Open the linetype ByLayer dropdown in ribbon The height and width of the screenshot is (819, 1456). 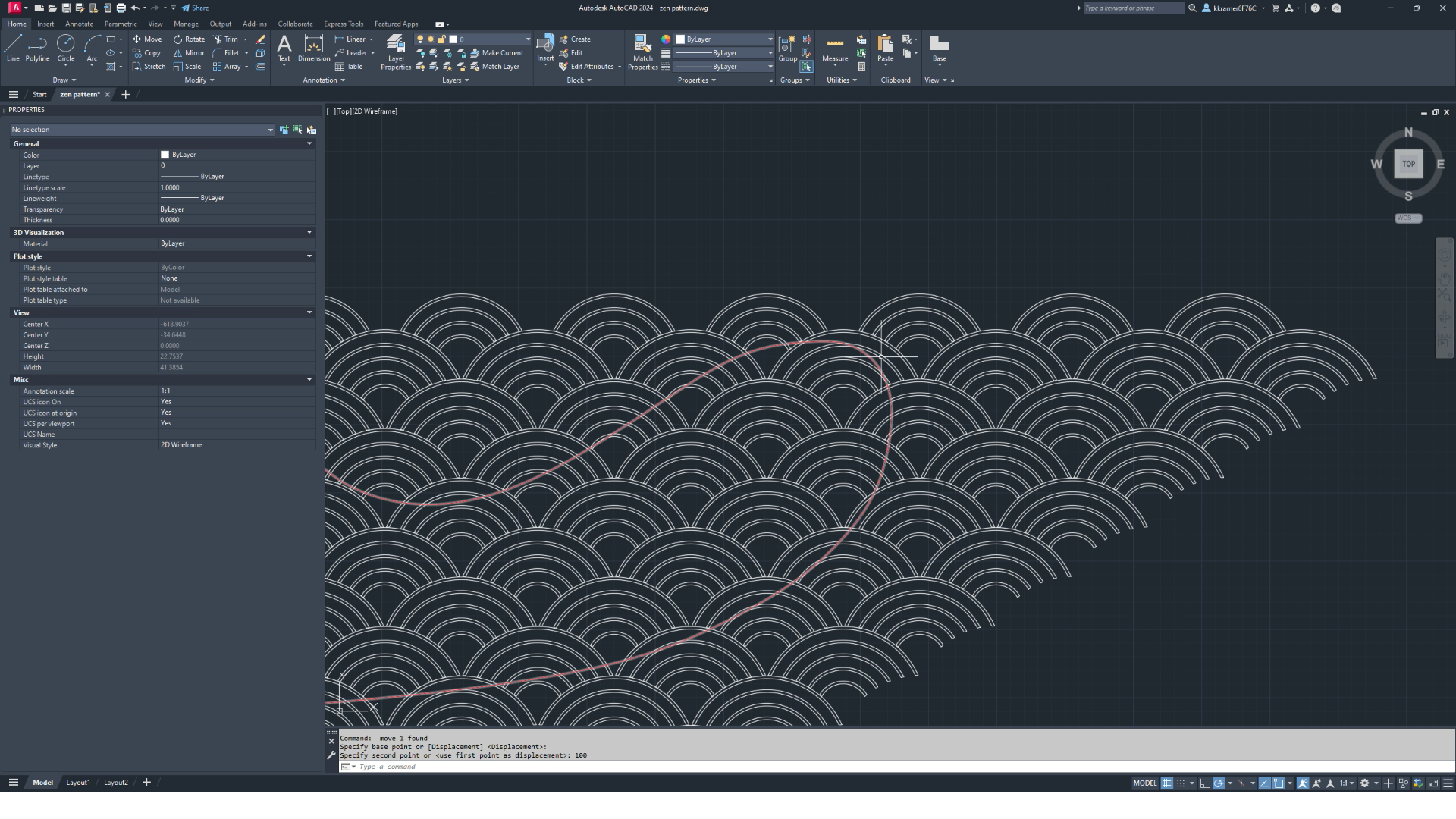tap(724, 66)
